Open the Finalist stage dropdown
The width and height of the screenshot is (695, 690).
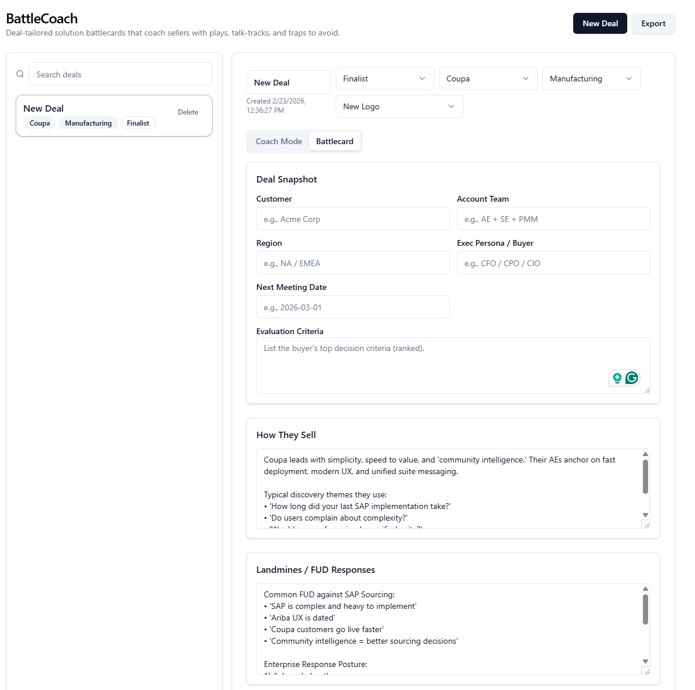click(x=384, y=79)
